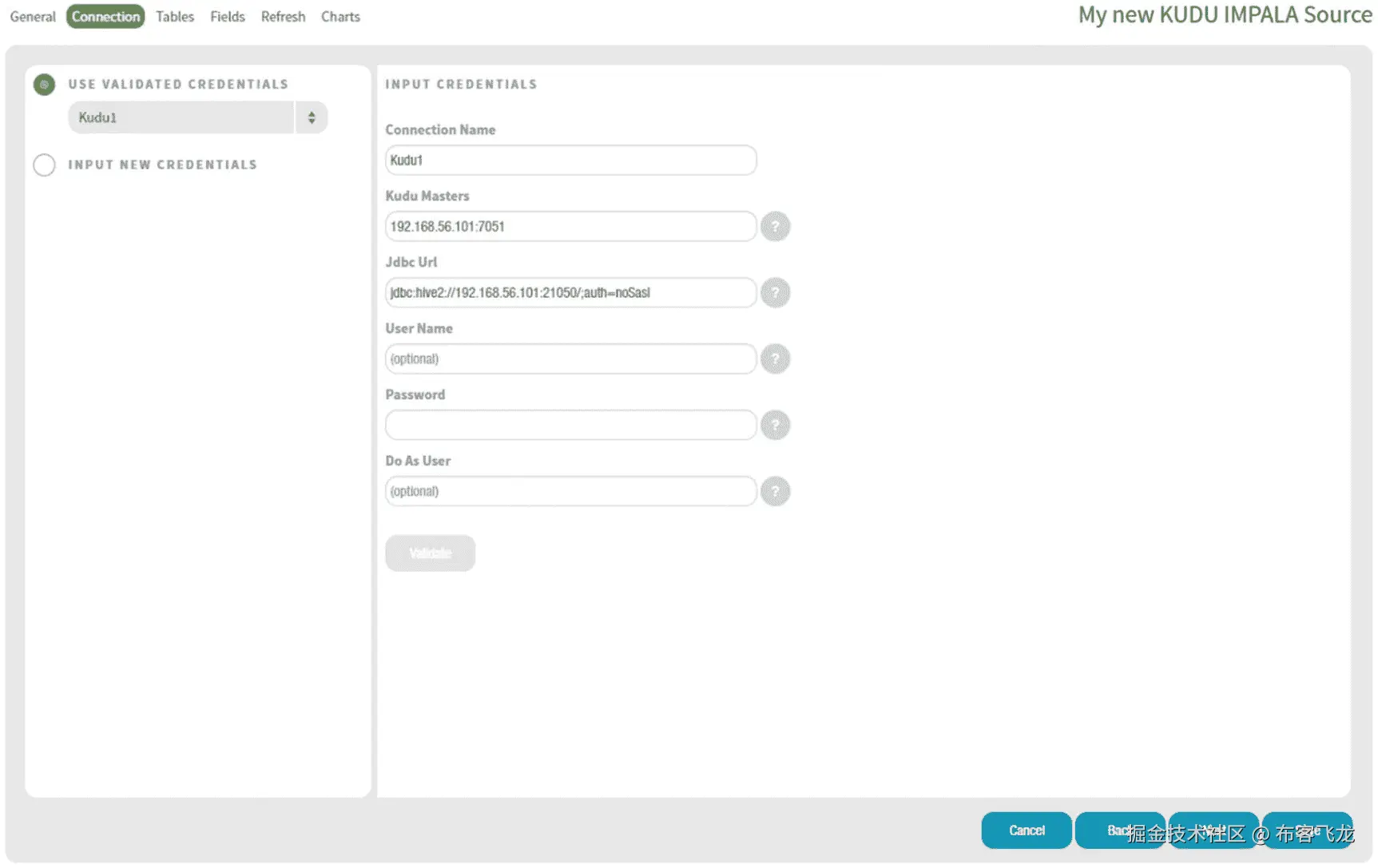Focus the optional Do As User input
Image resolution: width=1378 pixels, height=868 pixels.
tap(571, 492)
